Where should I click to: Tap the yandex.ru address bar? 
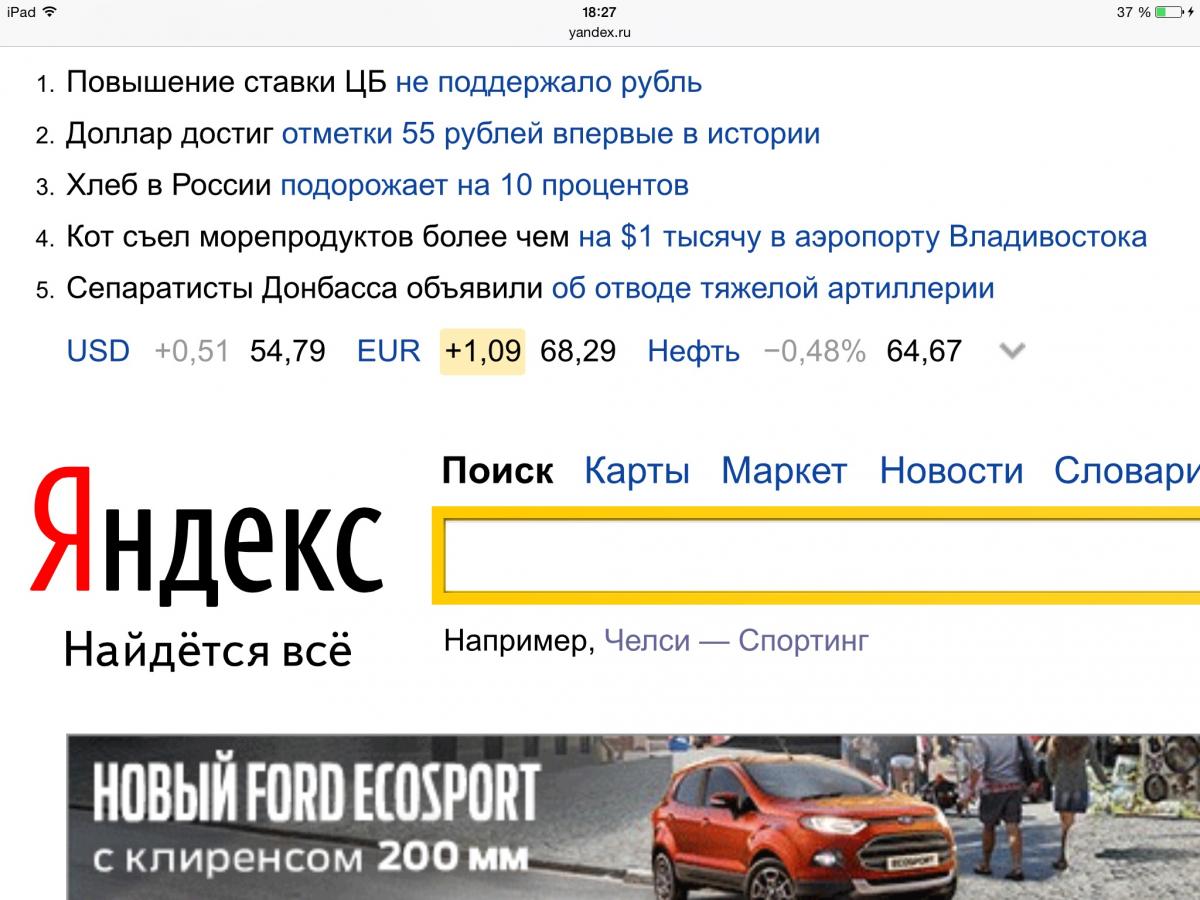(x=600, y=32)
